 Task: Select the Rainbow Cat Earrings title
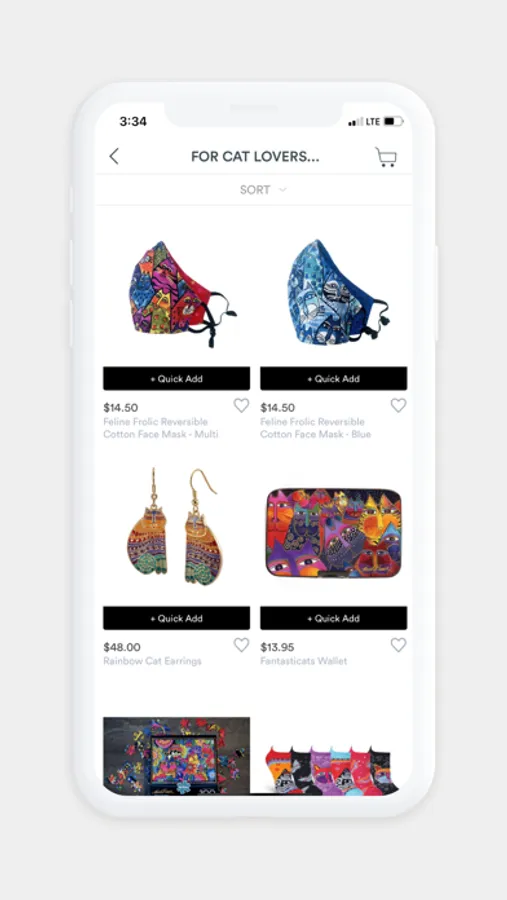pos(152,661)
